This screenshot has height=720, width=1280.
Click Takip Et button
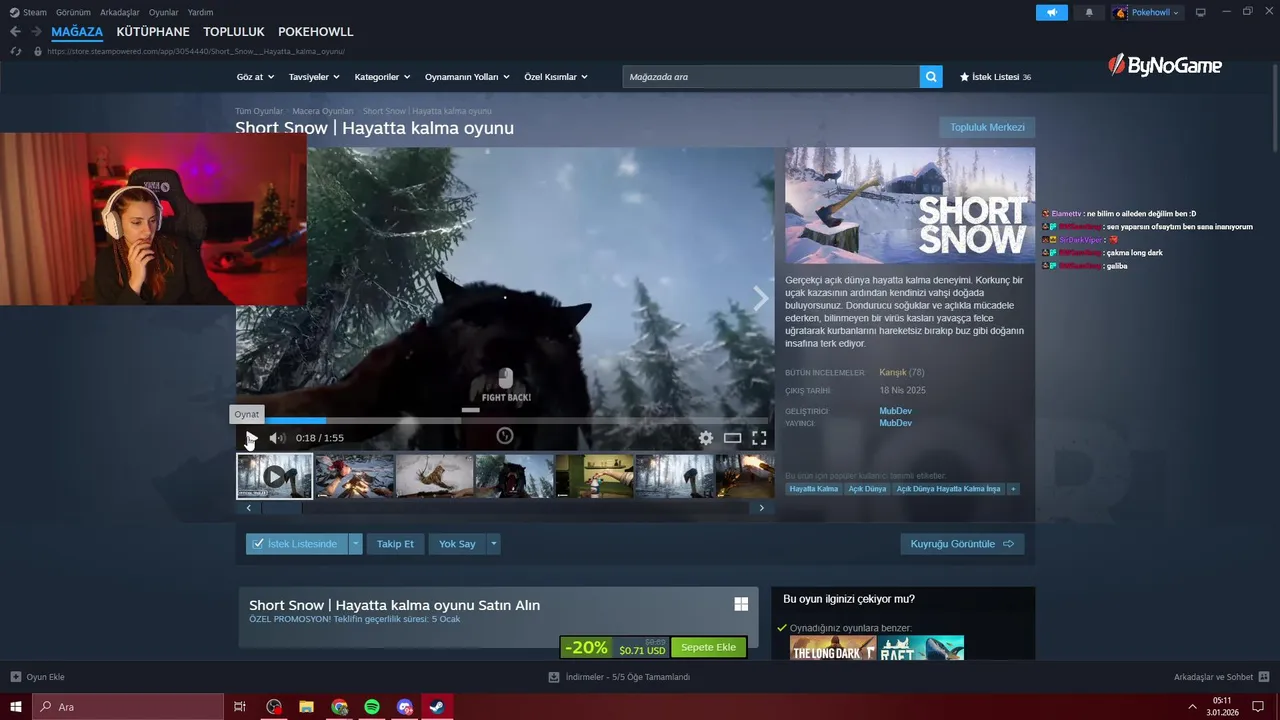coord(395,544)
